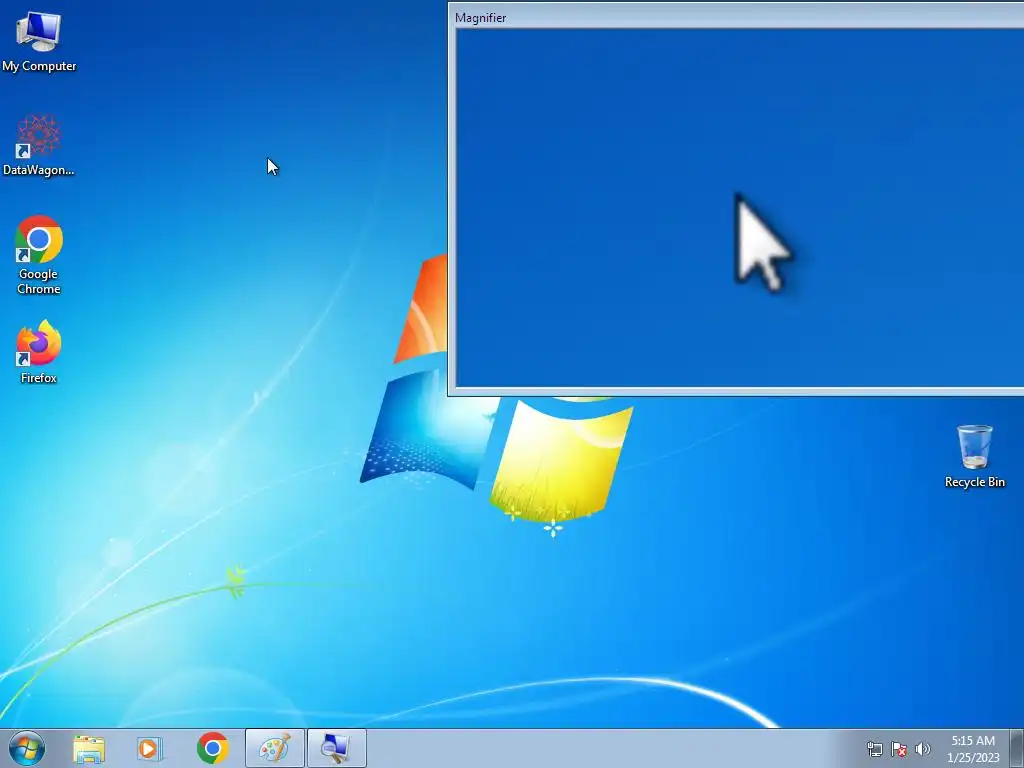Click the Show desktop strip by the clock

coord(1017,748)
